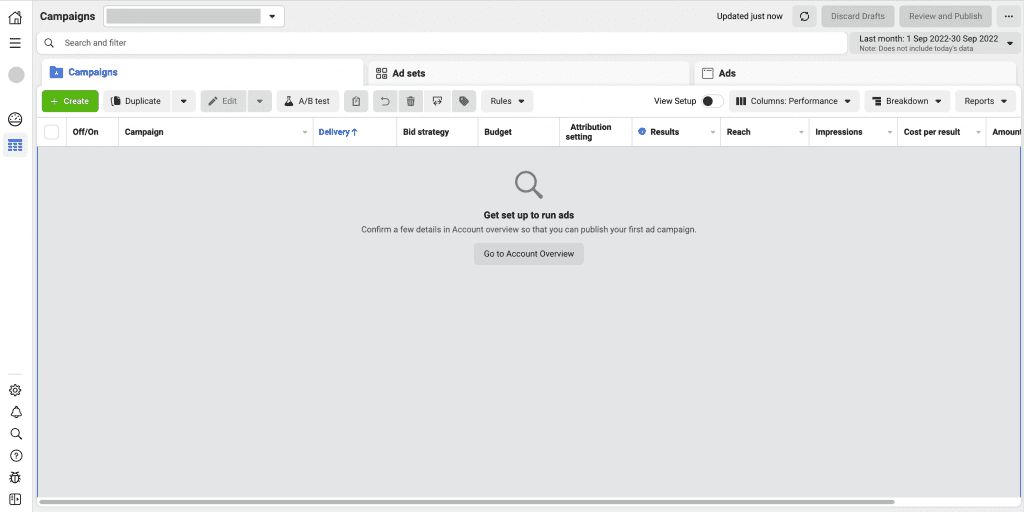Click the Duplicate button
1024x512 pixels.
click(136, 101)
